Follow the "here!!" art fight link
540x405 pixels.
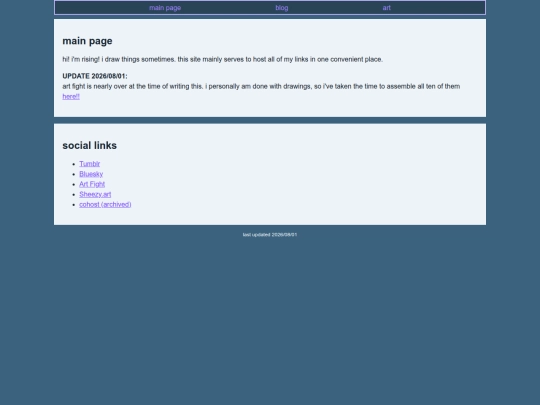point(71,96)
